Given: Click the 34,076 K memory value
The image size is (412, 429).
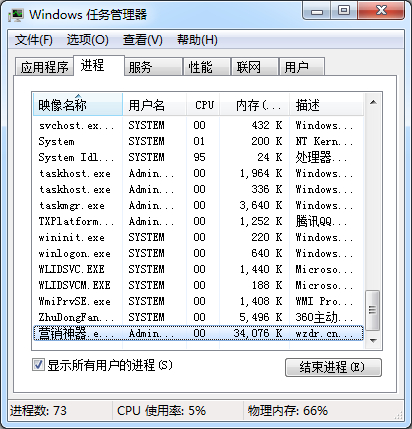Looking at the screenshot, I should [258, 333].
